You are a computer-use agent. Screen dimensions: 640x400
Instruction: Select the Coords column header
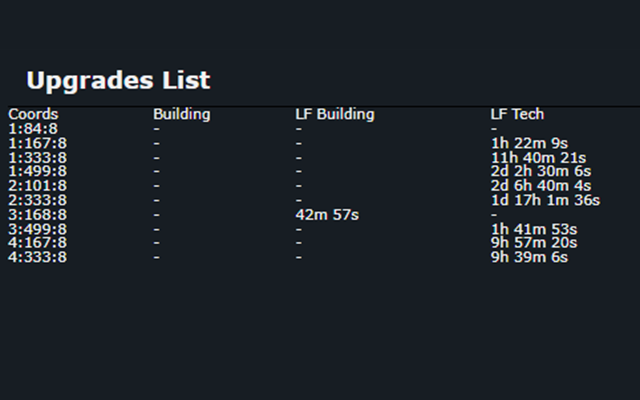point(33,114)
